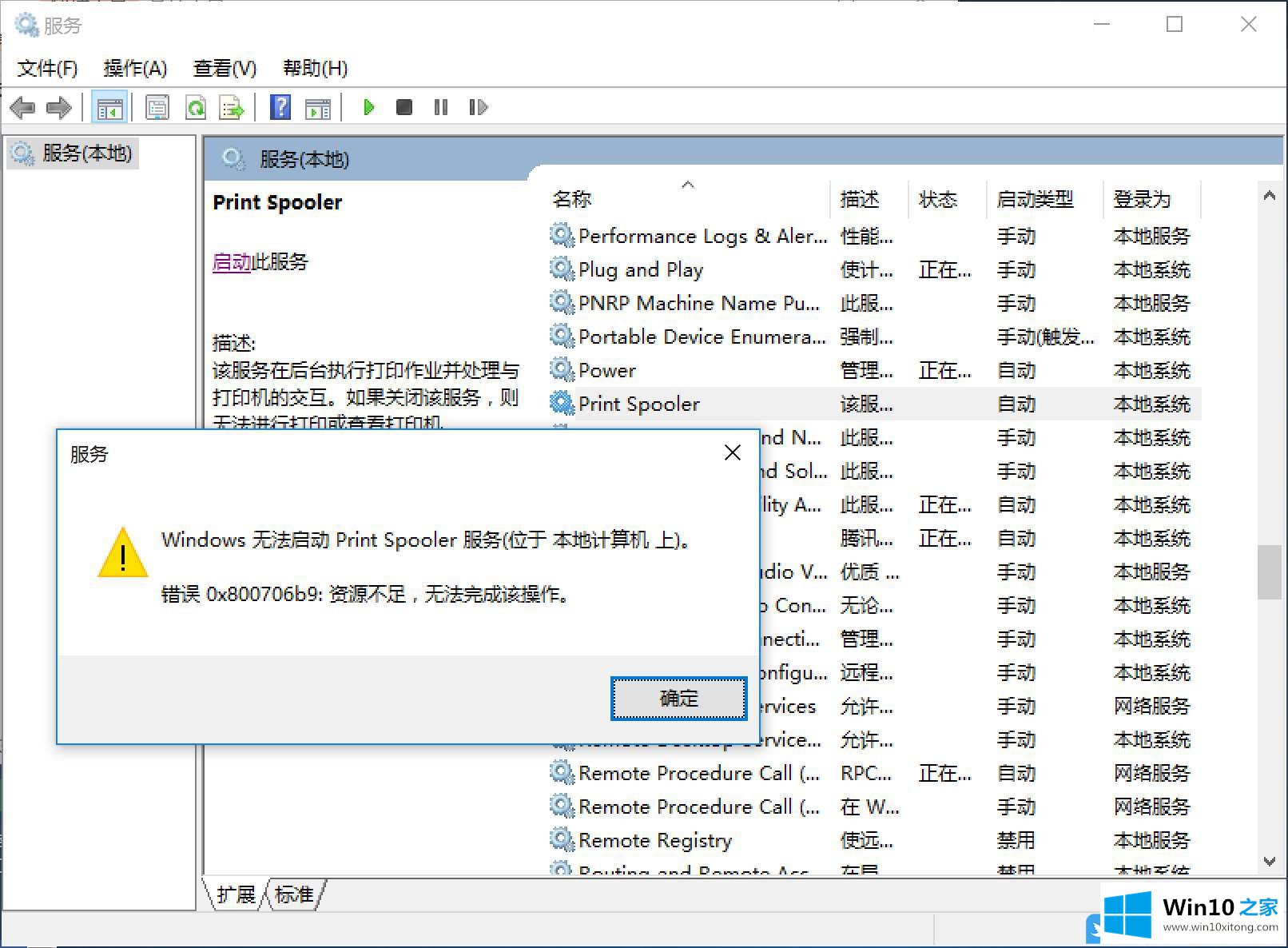Select Portable Device Enumerator gear icon
This screenshot has height=948, width=1288.
[562, 337]
